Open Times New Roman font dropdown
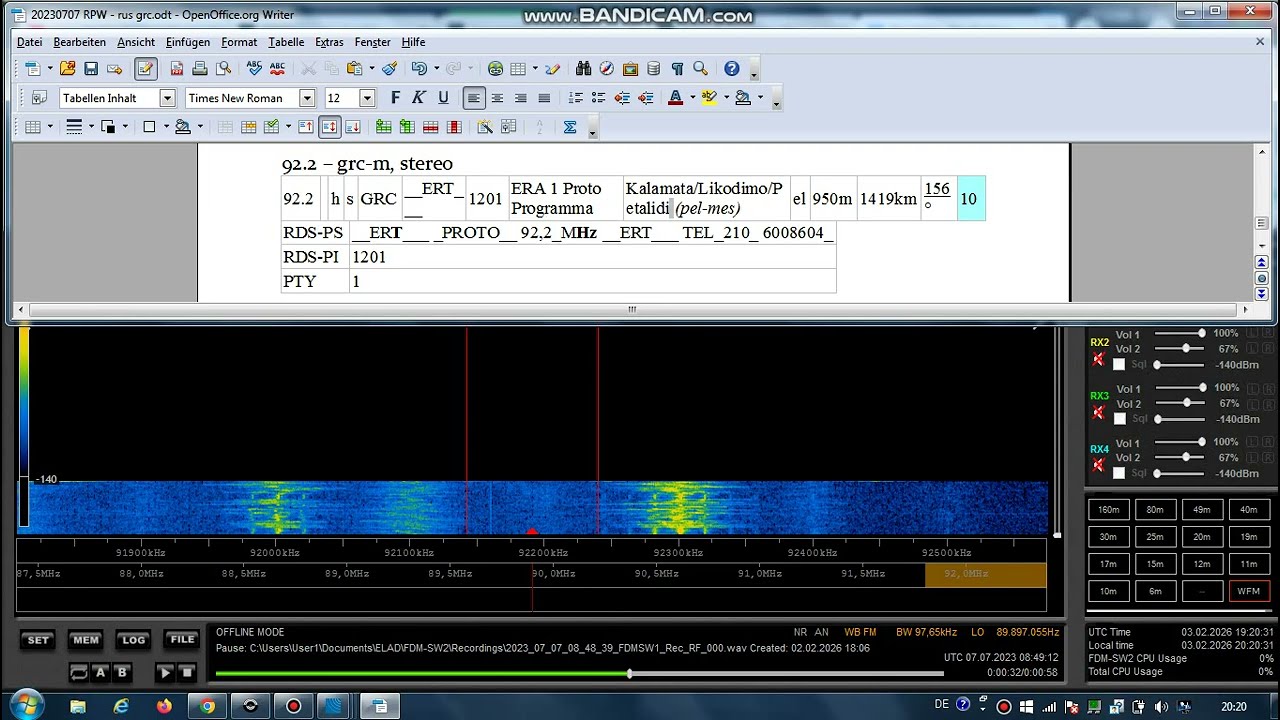 [x=307, y=98]
